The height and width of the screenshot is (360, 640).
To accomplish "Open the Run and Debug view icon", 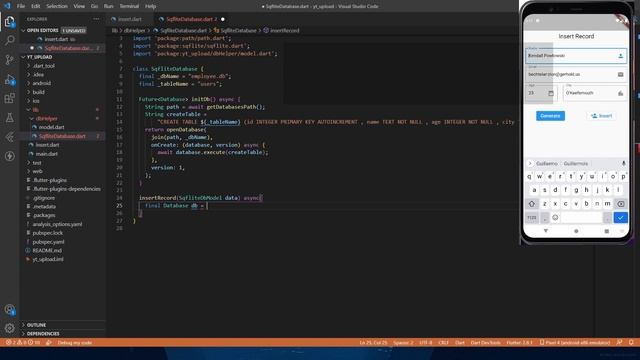I will coord(9,79).
